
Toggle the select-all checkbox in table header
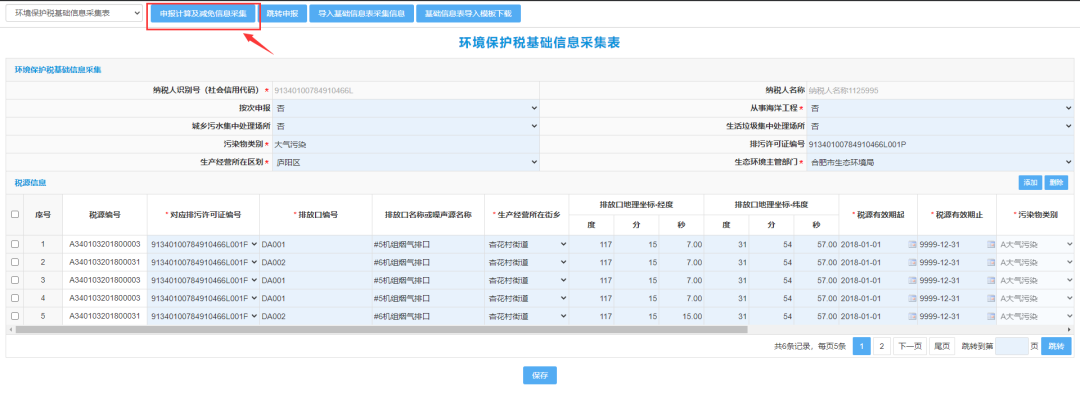[x=15, y=214]
